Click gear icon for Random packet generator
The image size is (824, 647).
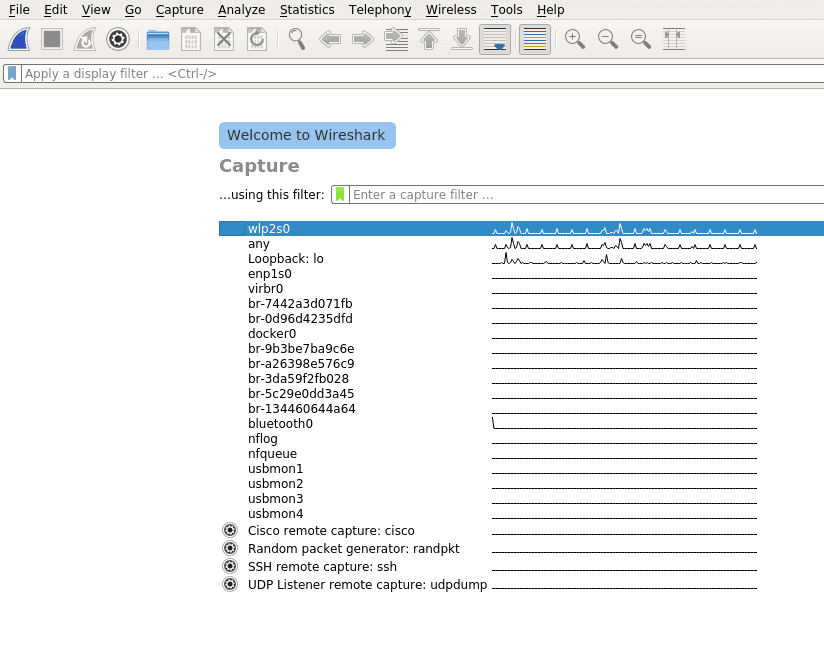[x=230, y=548]
